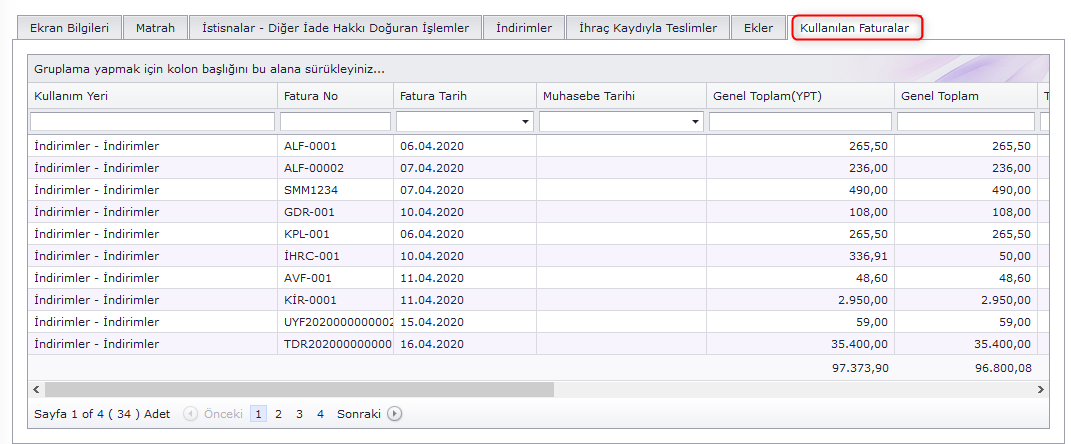Screen dimensions: 1071x444
Task: Switch to the Ekran Bilgileri tab
Action: [x=68, y=28]
